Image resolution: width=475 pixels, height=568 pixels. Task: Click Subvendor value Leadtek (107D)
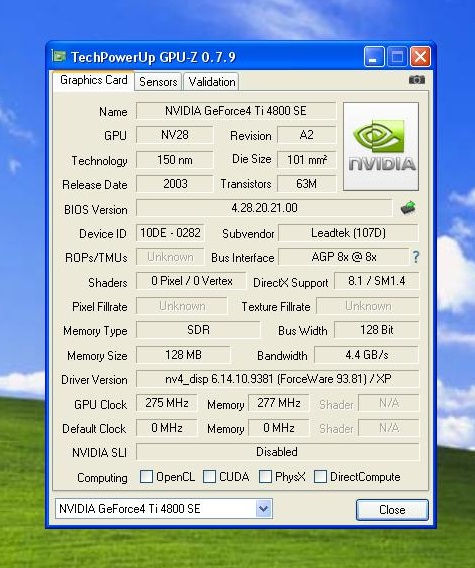point(348,233)
